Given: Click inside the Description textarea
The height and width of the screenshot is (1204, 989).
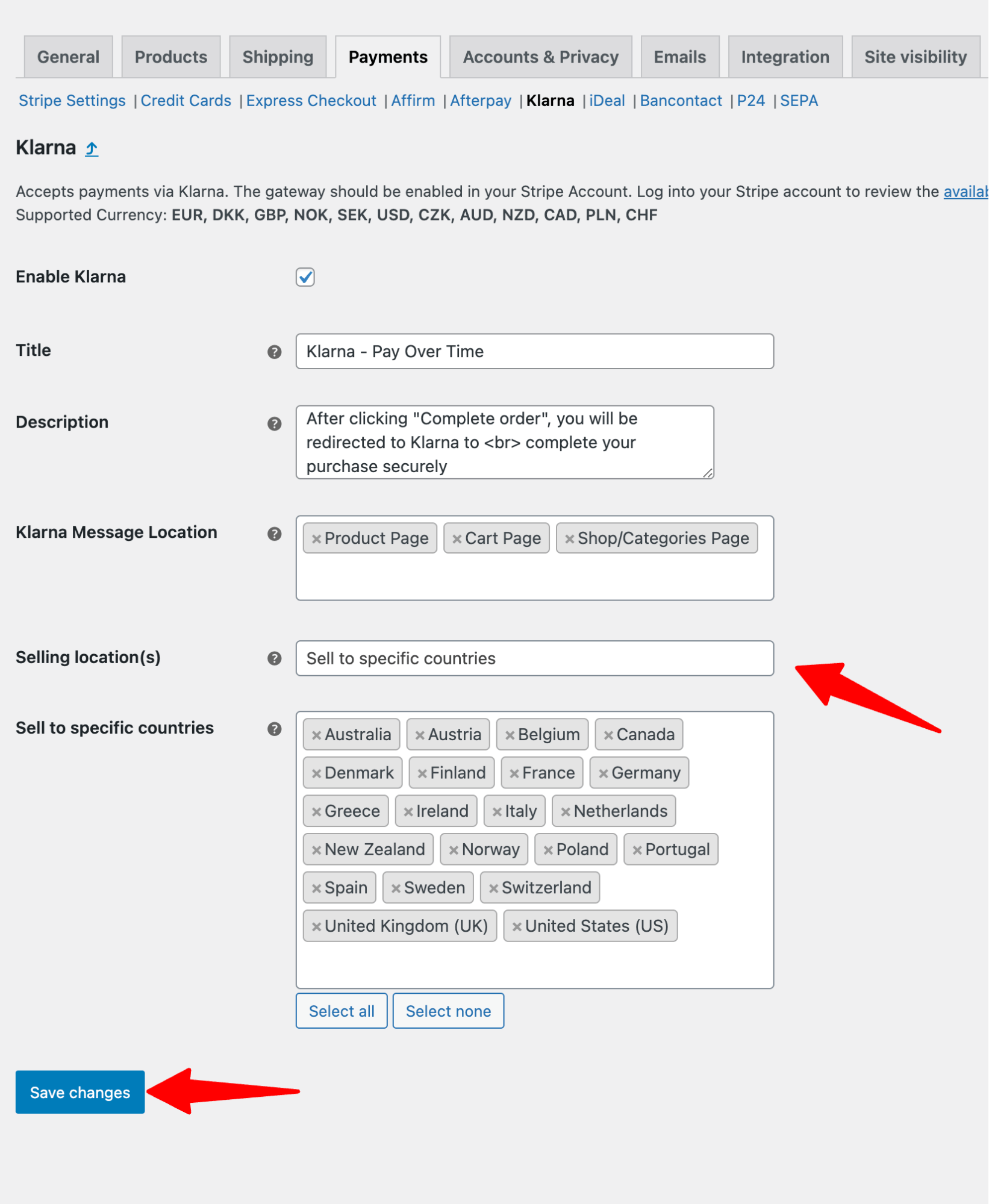Looking at the screenshot, I should [505, 442].
